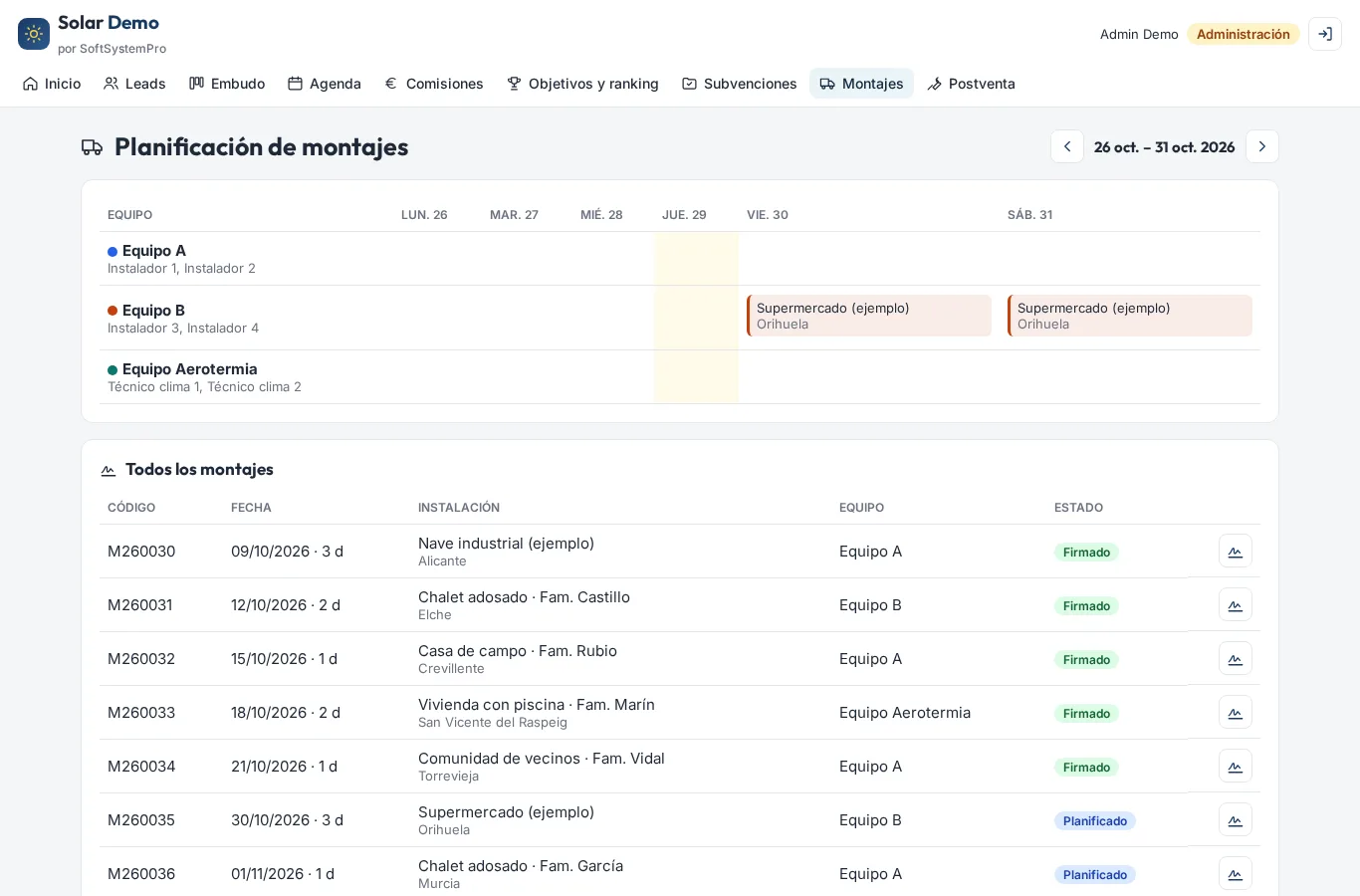1360x896 pixels.
Task: Open chart icon for M260031 row
Action: point(1236,605)
